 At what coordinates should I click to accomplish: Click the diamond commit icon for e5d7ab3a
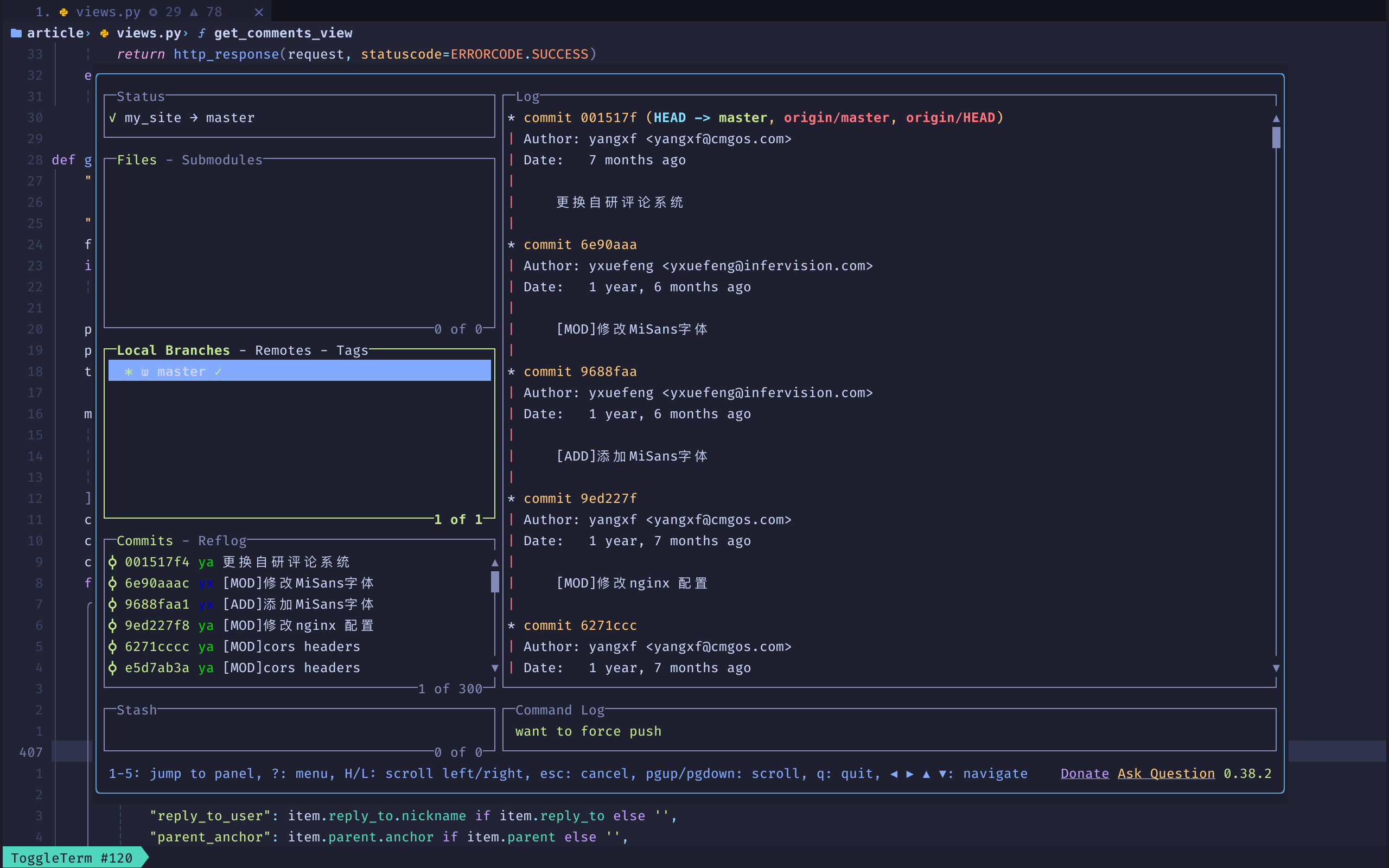click(112, 667)
